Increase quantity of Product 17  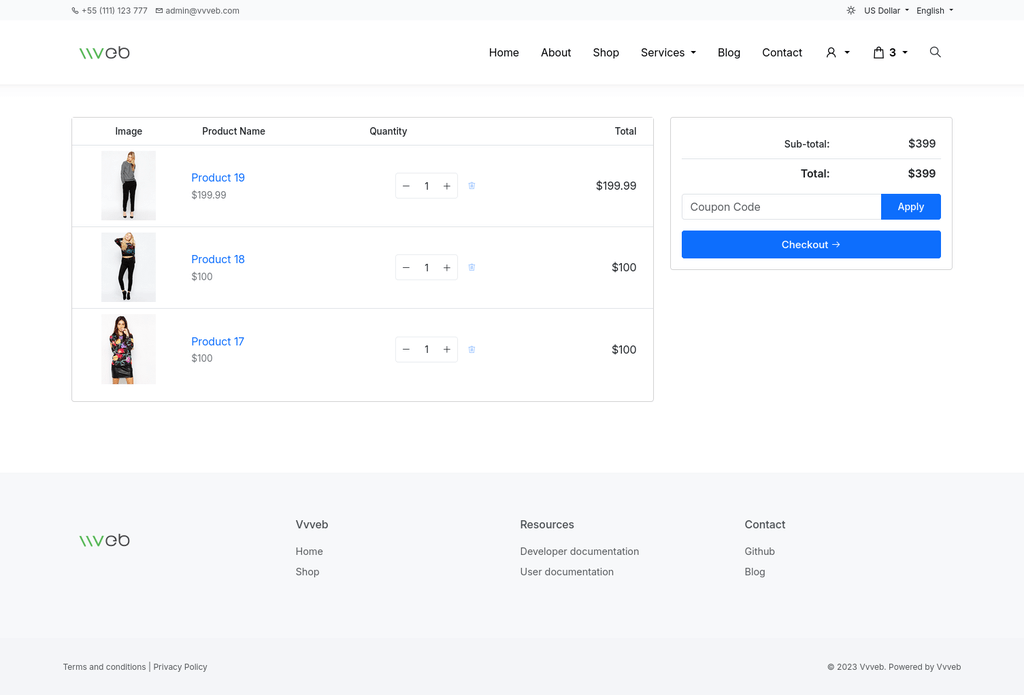pos(447,349)
